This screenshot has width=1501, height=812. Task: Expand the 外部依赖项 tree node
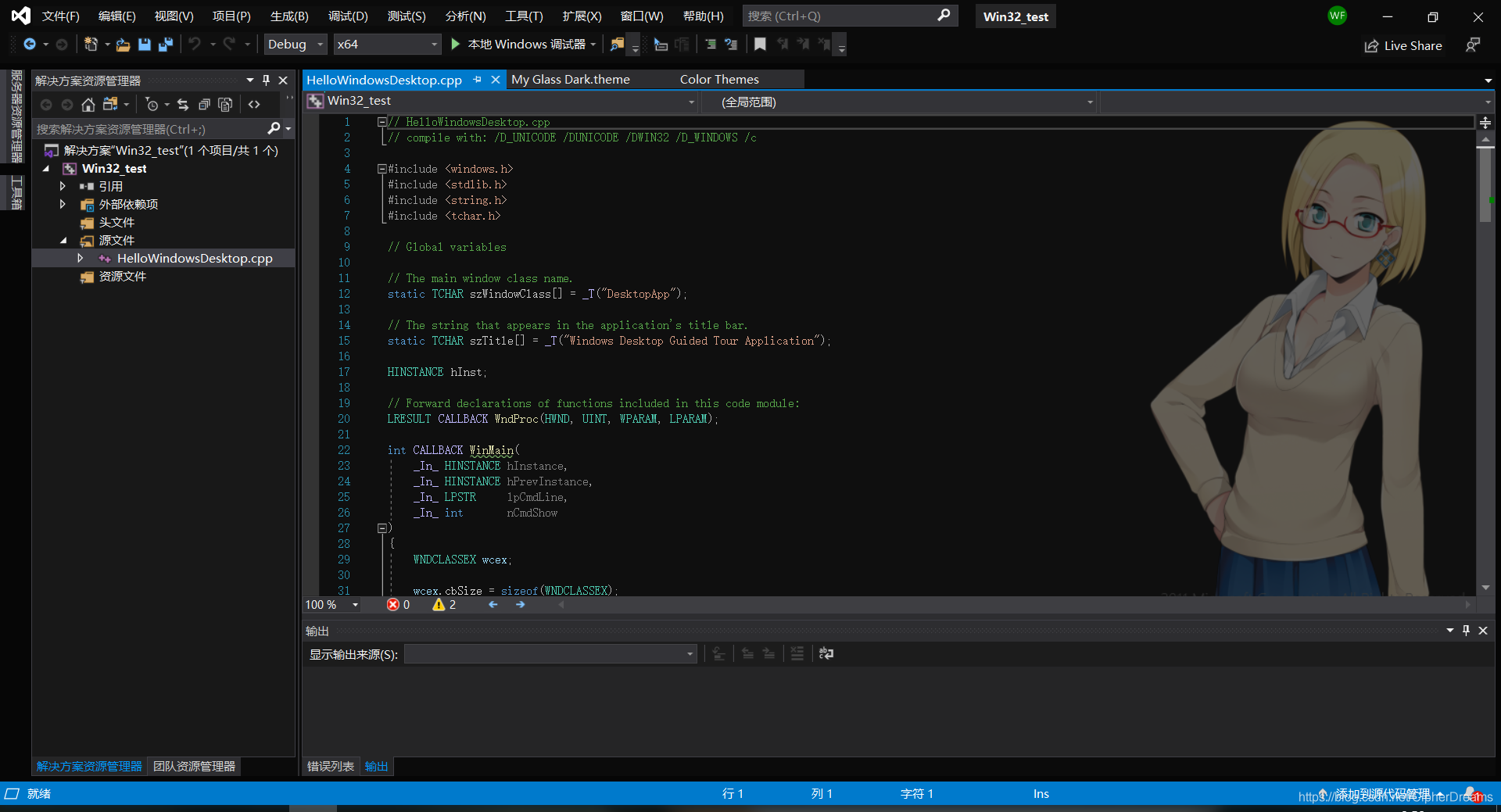63,204
